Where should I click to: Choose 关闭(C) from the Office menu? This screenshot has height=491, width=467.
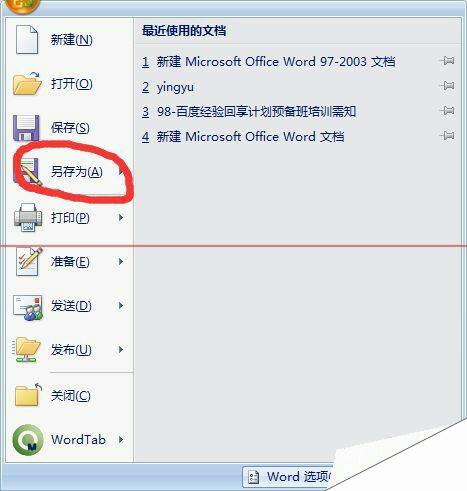pos(70,395)
